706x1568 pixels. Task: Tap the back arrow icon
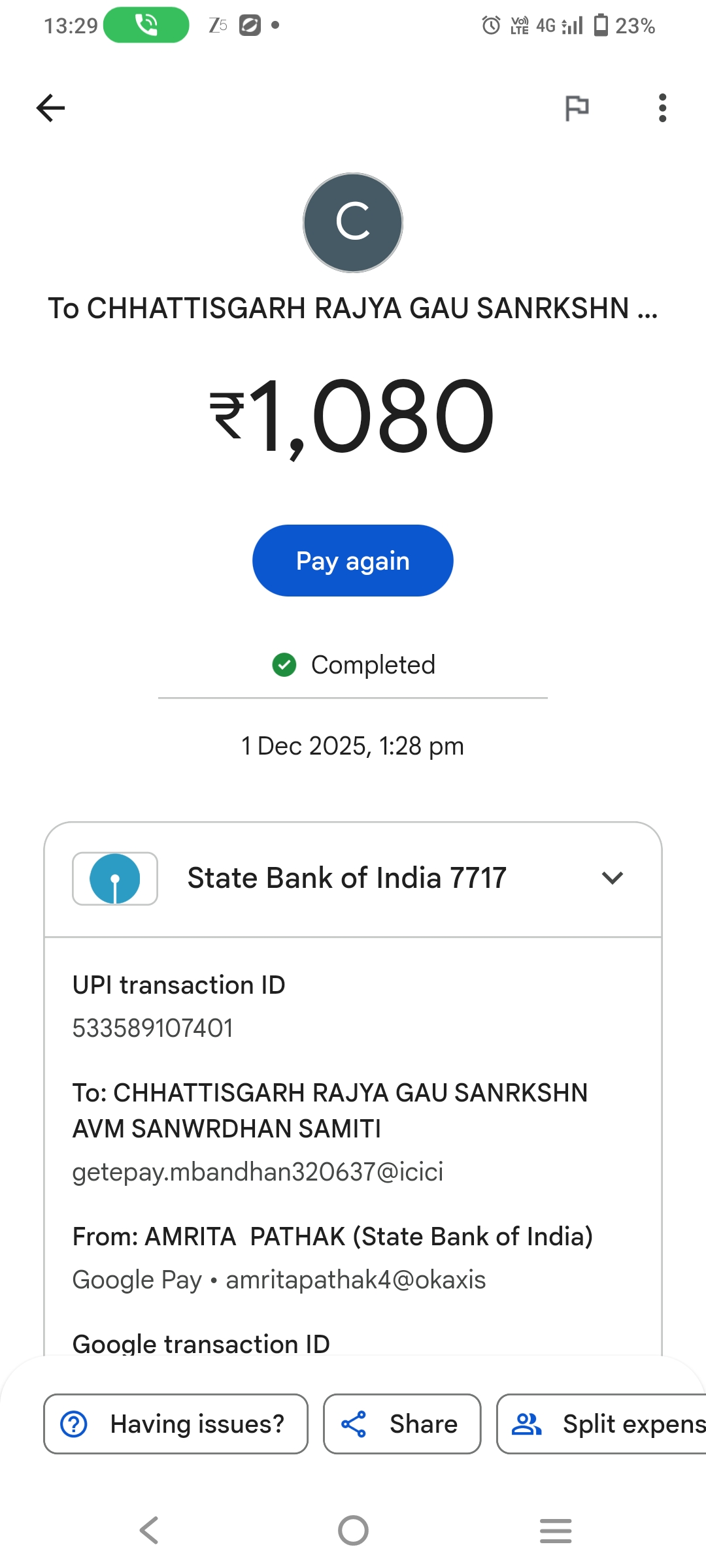point(51,108)
